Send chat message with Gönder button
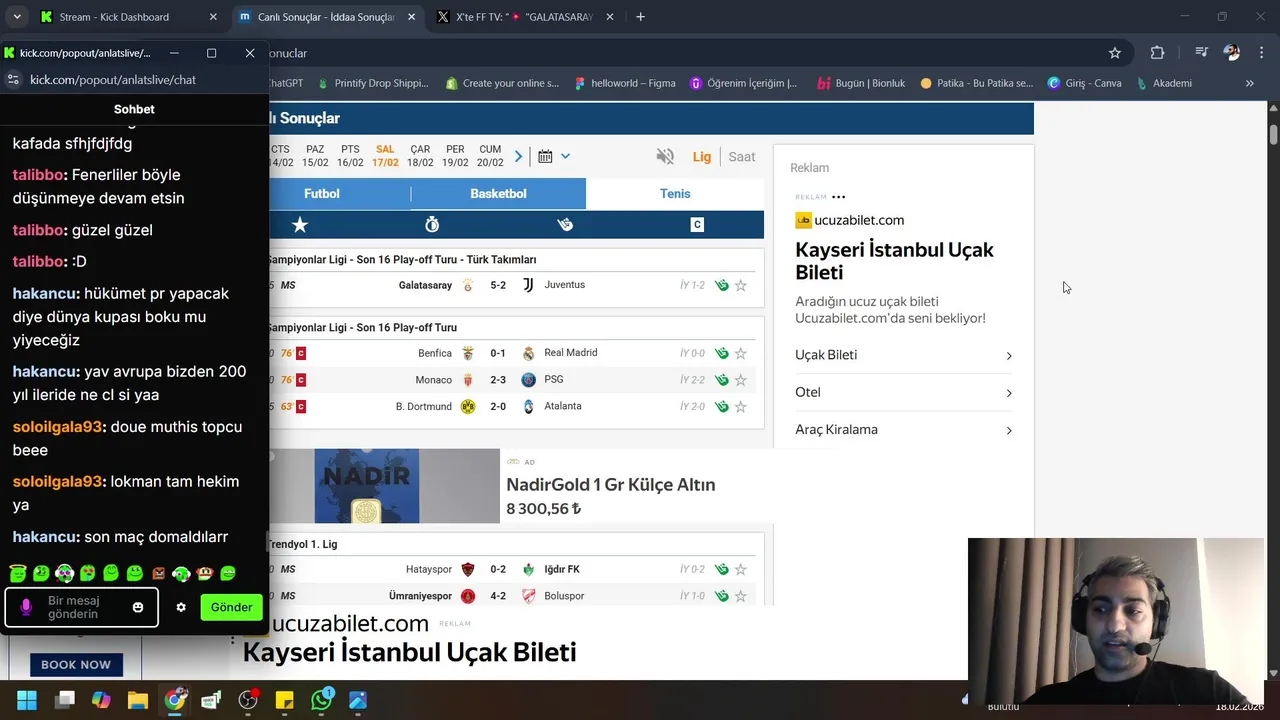Image resolution: width=1280 pixels, height=720 pixels. tap(231, 607)
